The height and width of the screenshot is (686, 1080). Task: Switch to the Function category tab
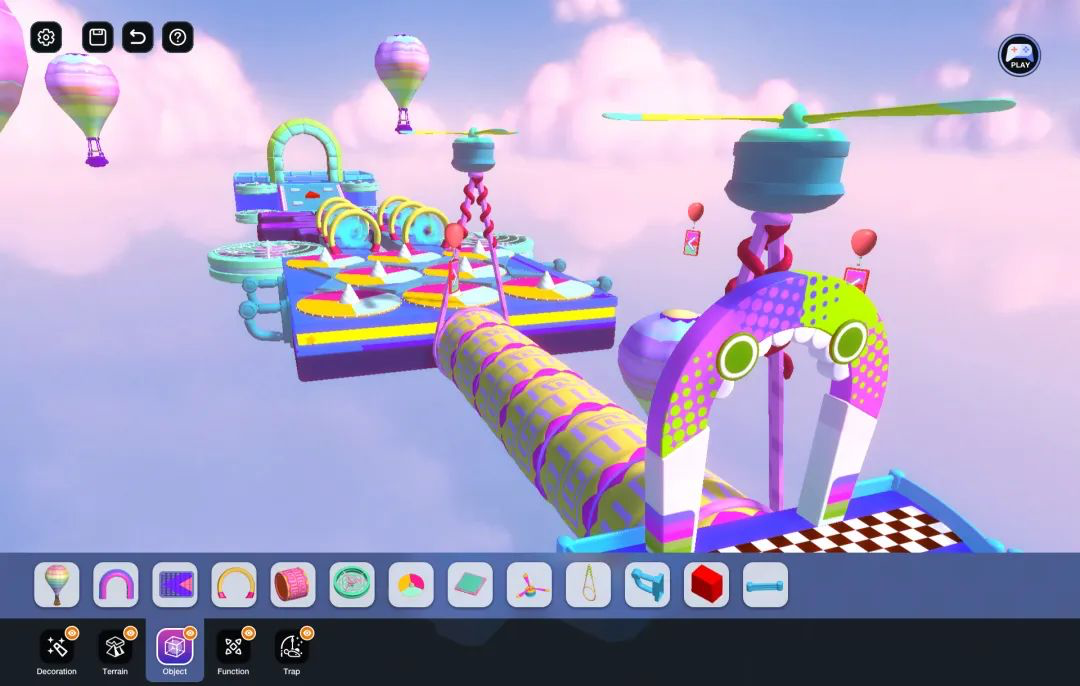(x=233, y=652)
